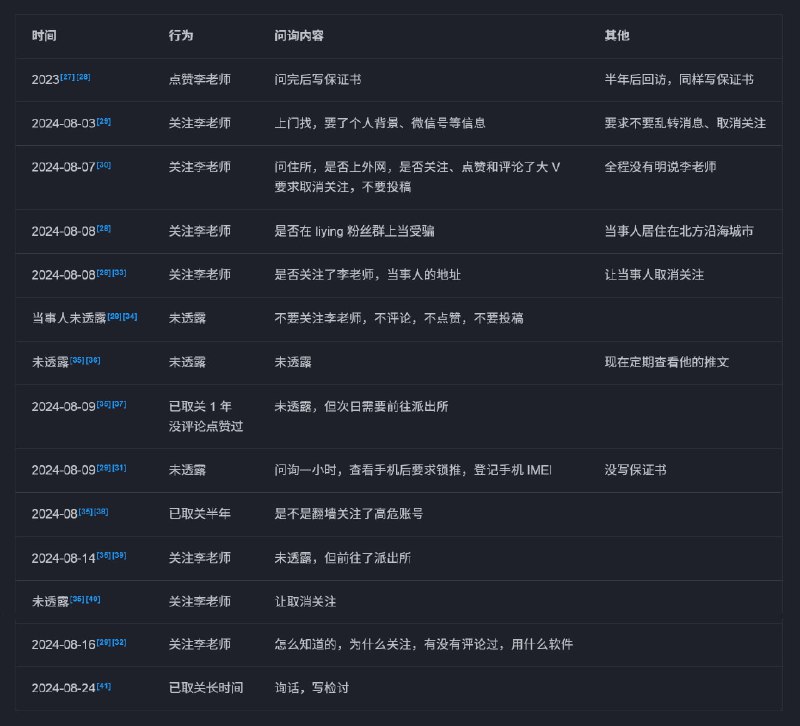The image size is (800, 726).
Task: Select the 行为 column header
Action: [x=178, y=33]
